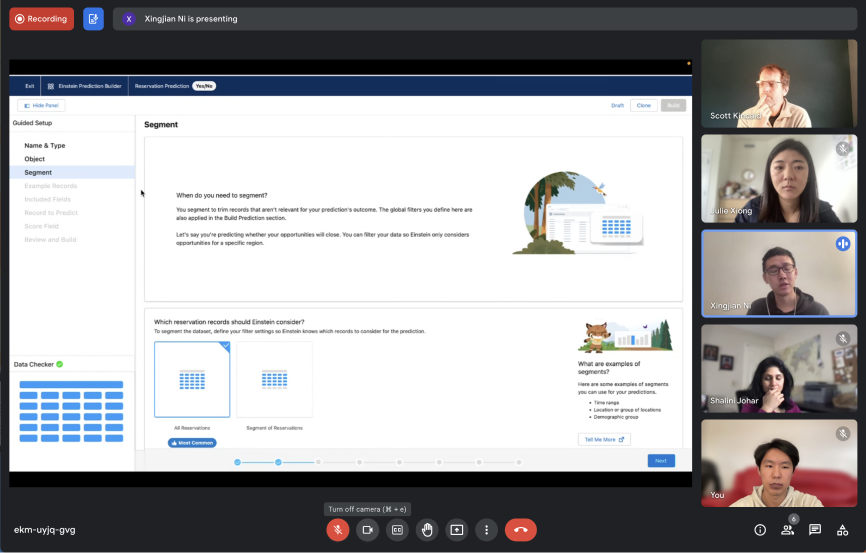This screenshot has height=553, width=866.
Task: Open the blue notes icon beside Recording
Action: 93,19
